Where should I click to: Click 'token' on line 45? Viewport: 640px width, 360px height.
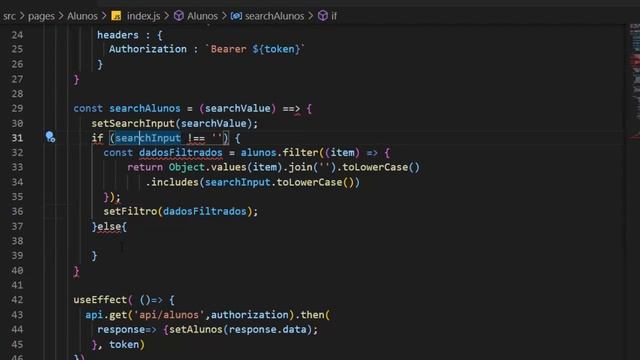pyautogui.click(x=124, y=344)
